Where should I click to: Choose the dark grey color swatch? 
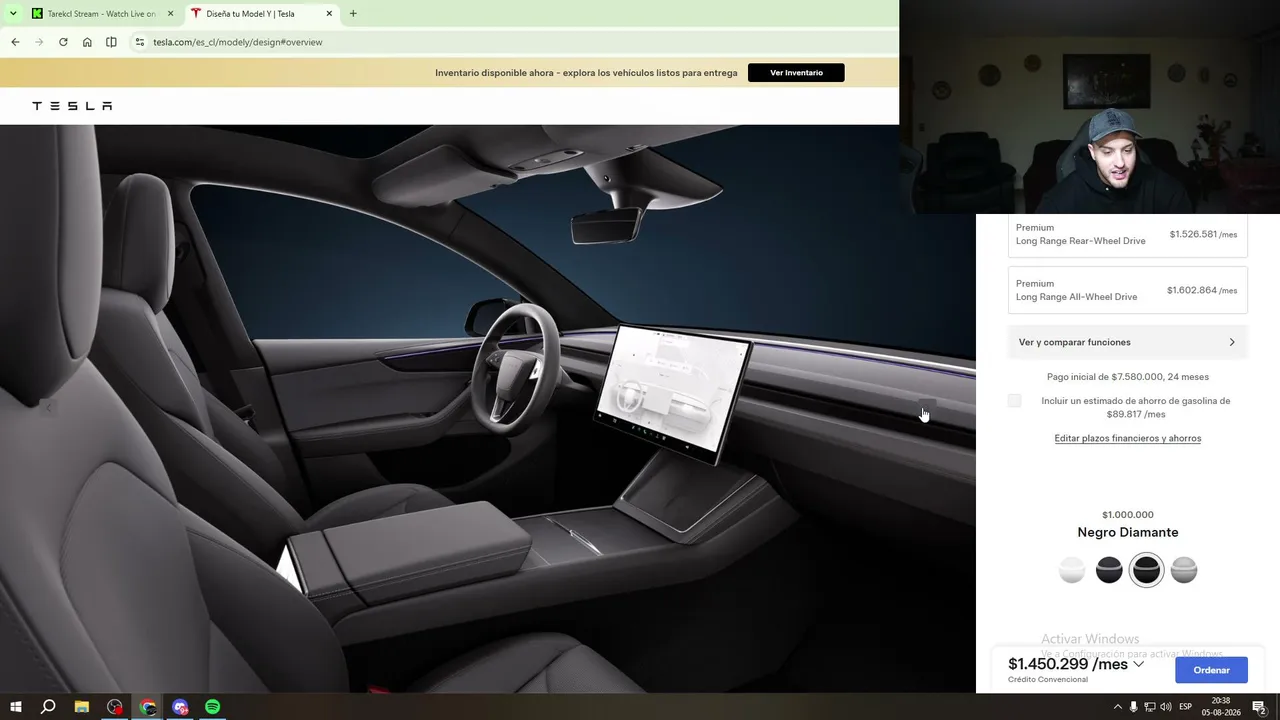[x=1109, y=570]
